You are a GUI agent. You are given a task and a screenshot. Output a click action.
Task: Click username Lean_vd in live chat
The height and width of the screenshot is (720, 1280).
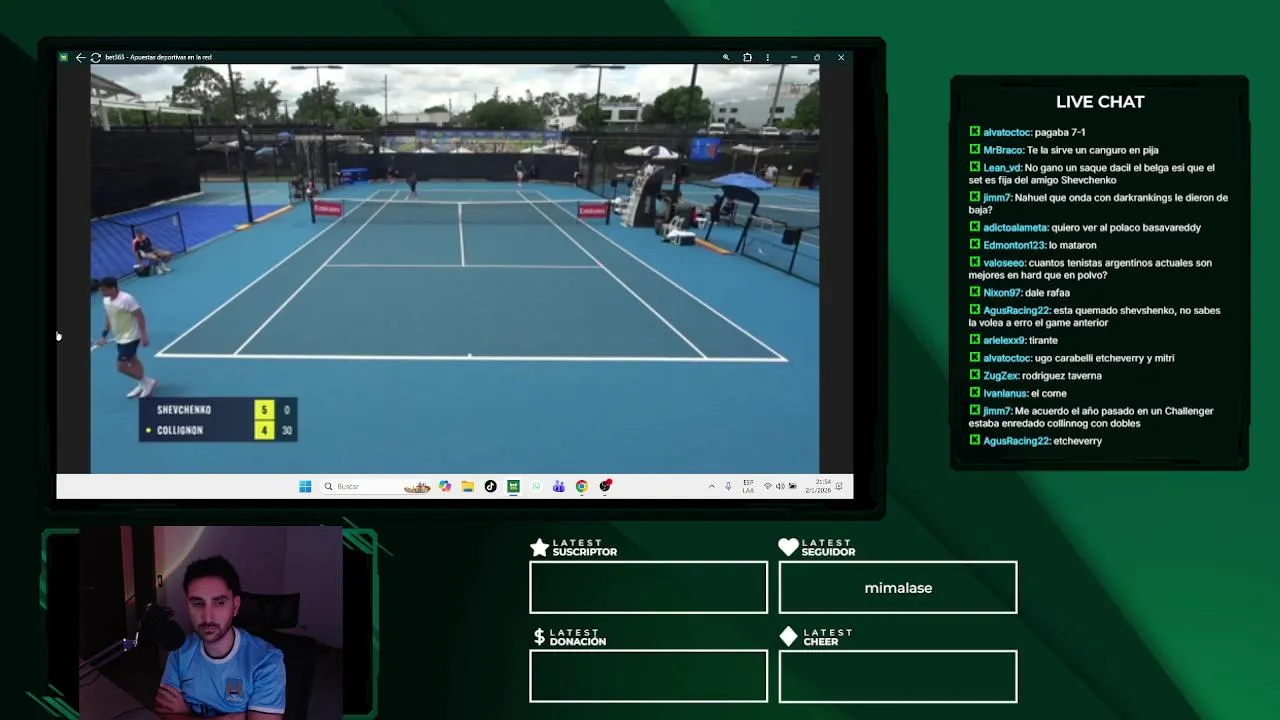(1002, 168)
